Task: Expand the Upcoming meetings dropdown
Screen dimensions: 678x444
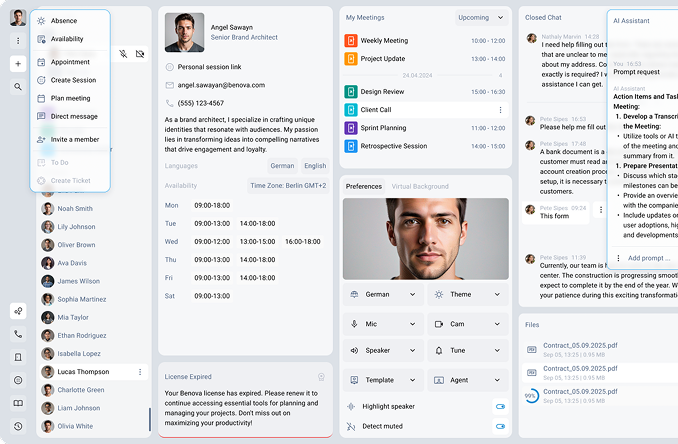Action: pyautogui.click(x=479, y=18)
